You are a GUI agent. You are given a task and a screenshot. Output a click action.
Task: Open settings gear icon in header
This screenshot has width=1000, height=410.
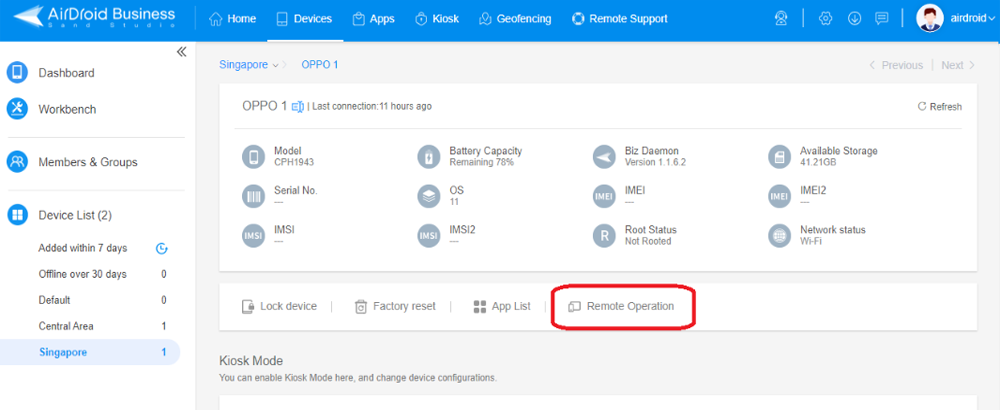pos(825,18)
